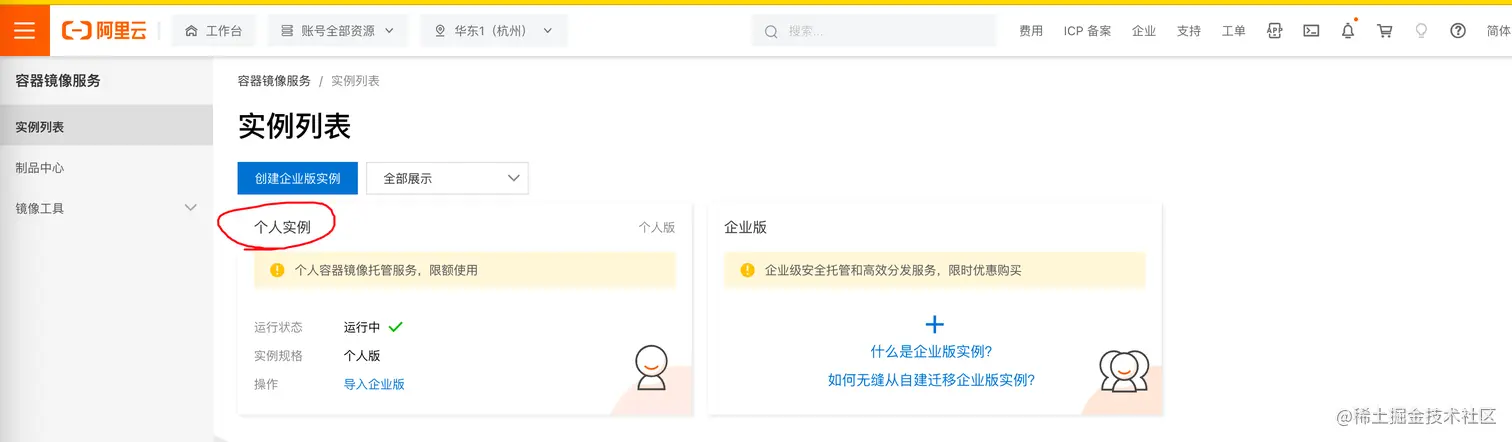Click the plus icon to add enterprise instance
Screen dimensions: 1512x442
pyautogui.click(x=934, y=324)
